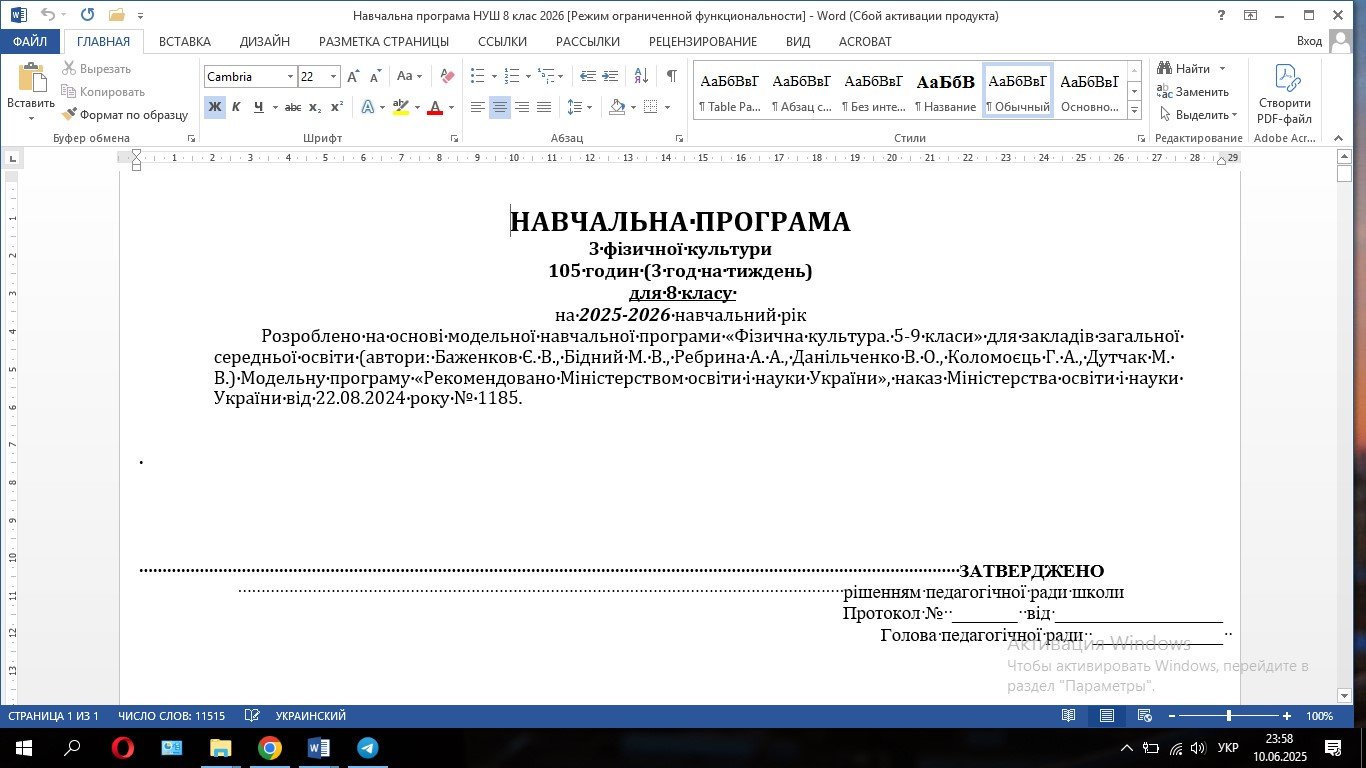Toggle underline formatting (Ч)

click(x=259, y=107)
